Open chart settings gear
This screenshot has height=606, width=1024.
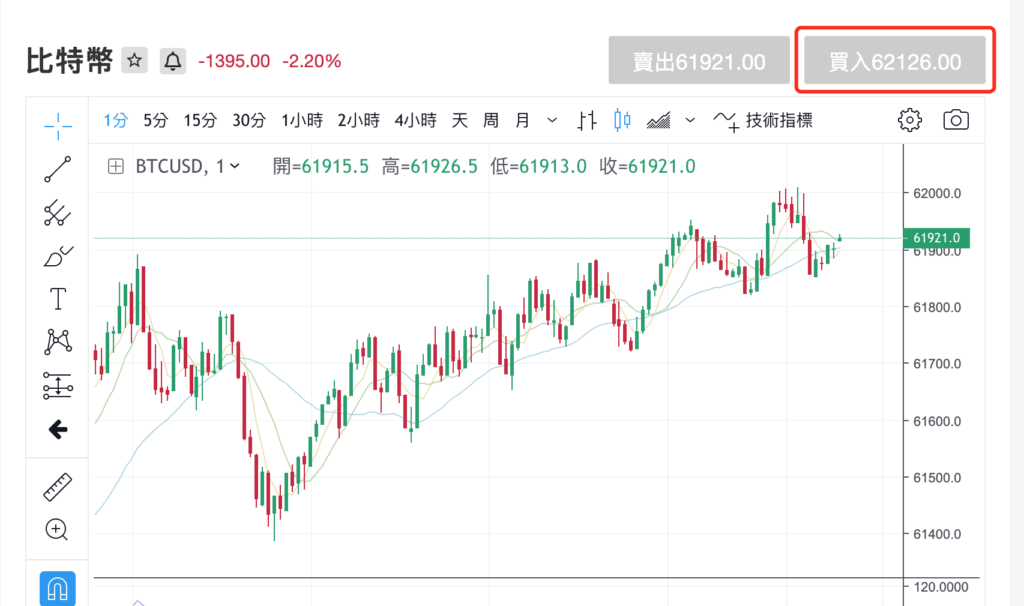909,121
